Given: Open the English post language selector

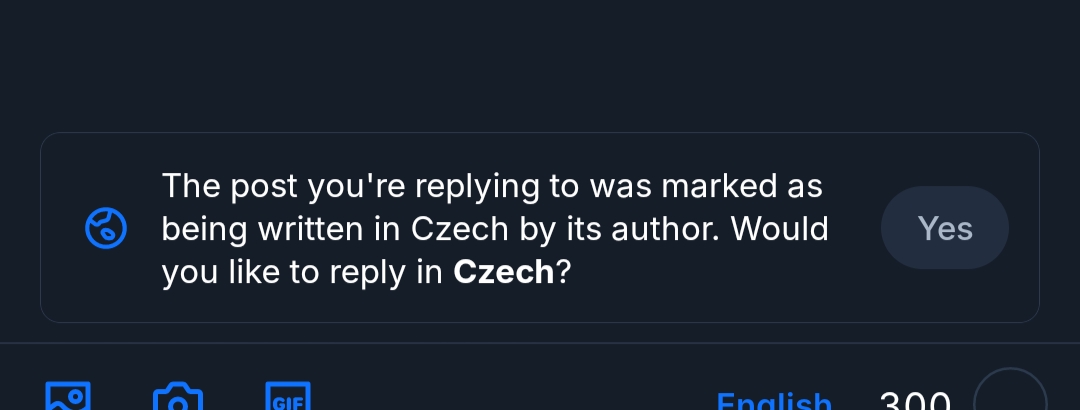Looking at the screenshot, I should [775, 402].
